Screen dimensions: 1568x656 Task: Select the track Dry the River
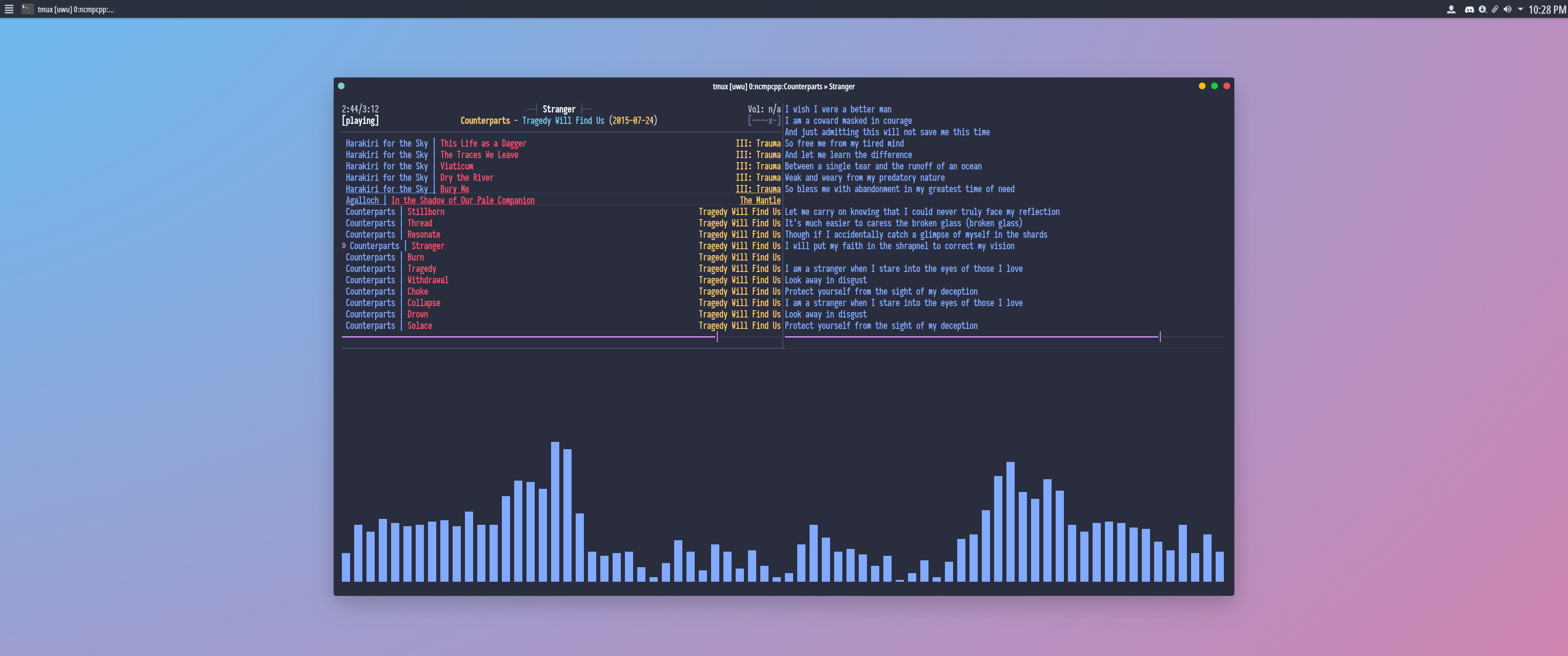point(467,178)
